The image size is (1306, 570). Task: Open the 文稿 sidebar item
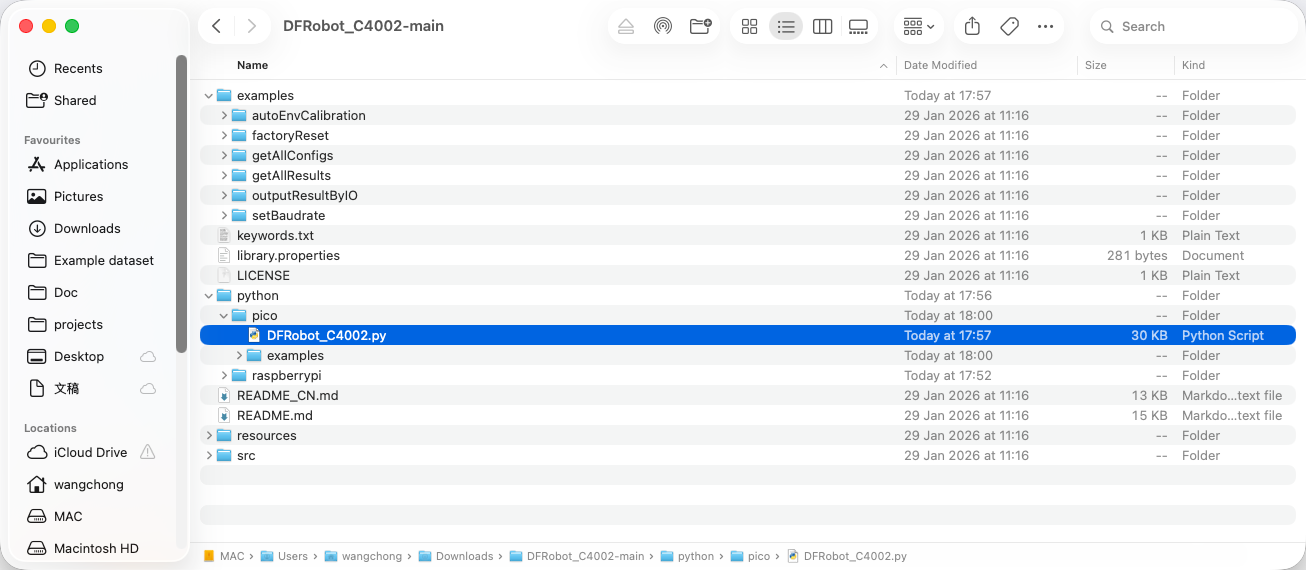(67, 388)
